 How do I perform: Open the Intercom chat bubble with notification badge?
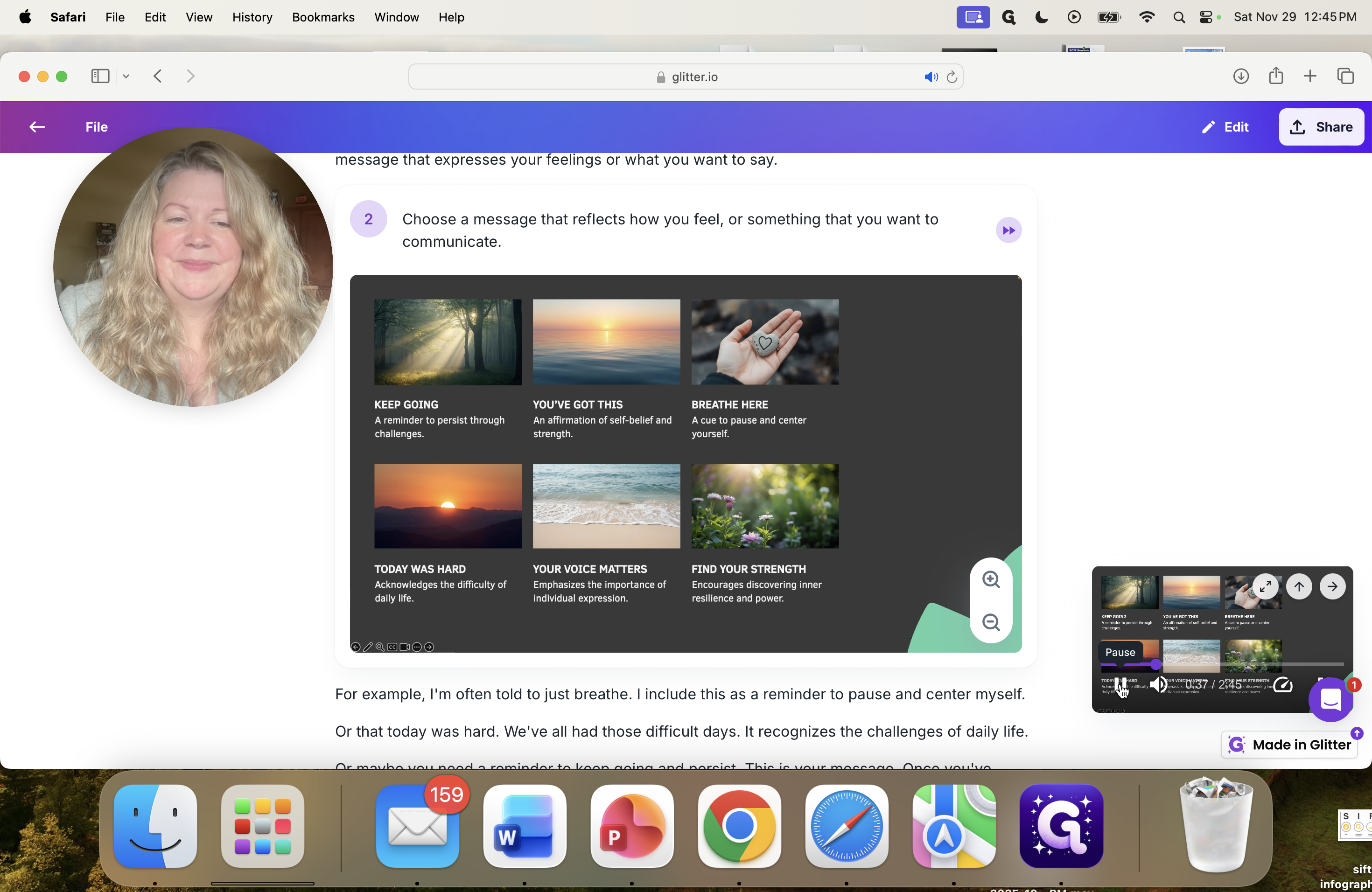pos(1331,699)
